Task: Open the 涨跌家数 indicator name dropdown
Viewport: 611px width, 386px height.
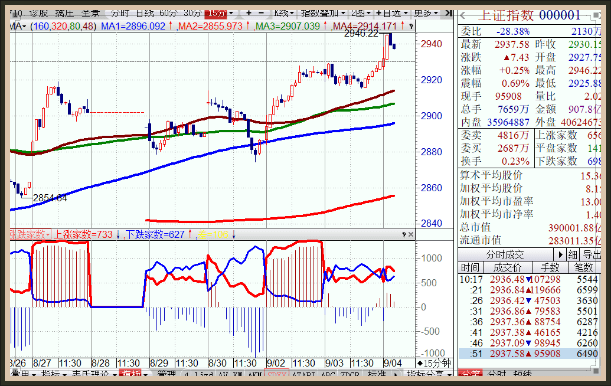Action: coord(30,234)
